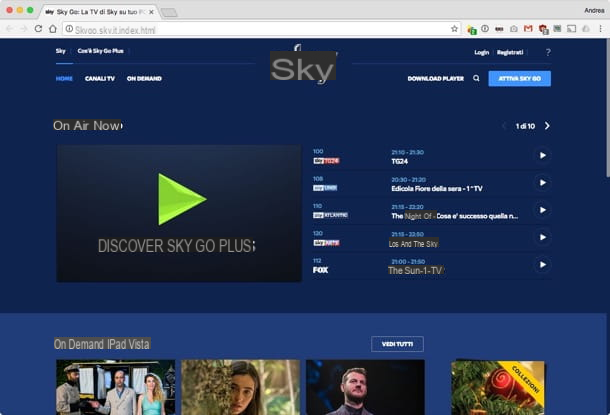
Task: Click the Sky logo in header
Action: click(303, 65)
